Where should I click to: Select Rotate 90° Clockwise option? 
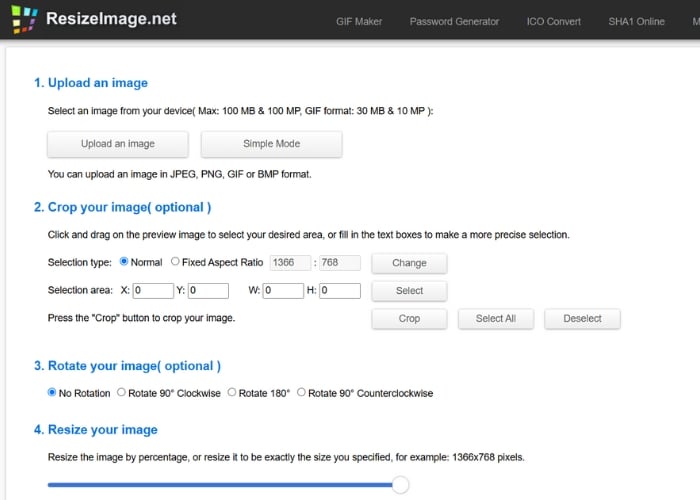point(122,393)
